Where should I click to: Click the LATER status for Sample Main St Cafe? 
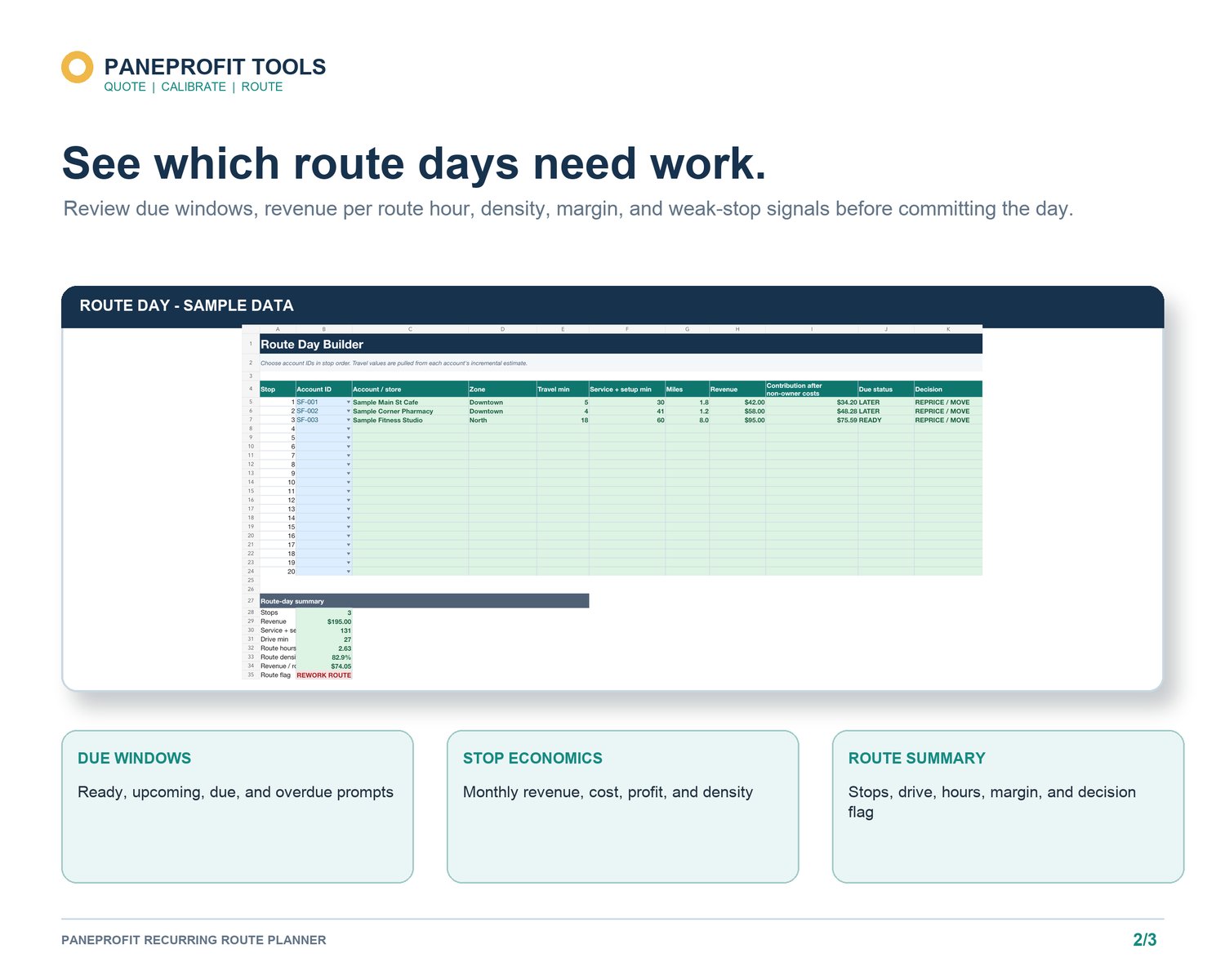click(885, 402)
